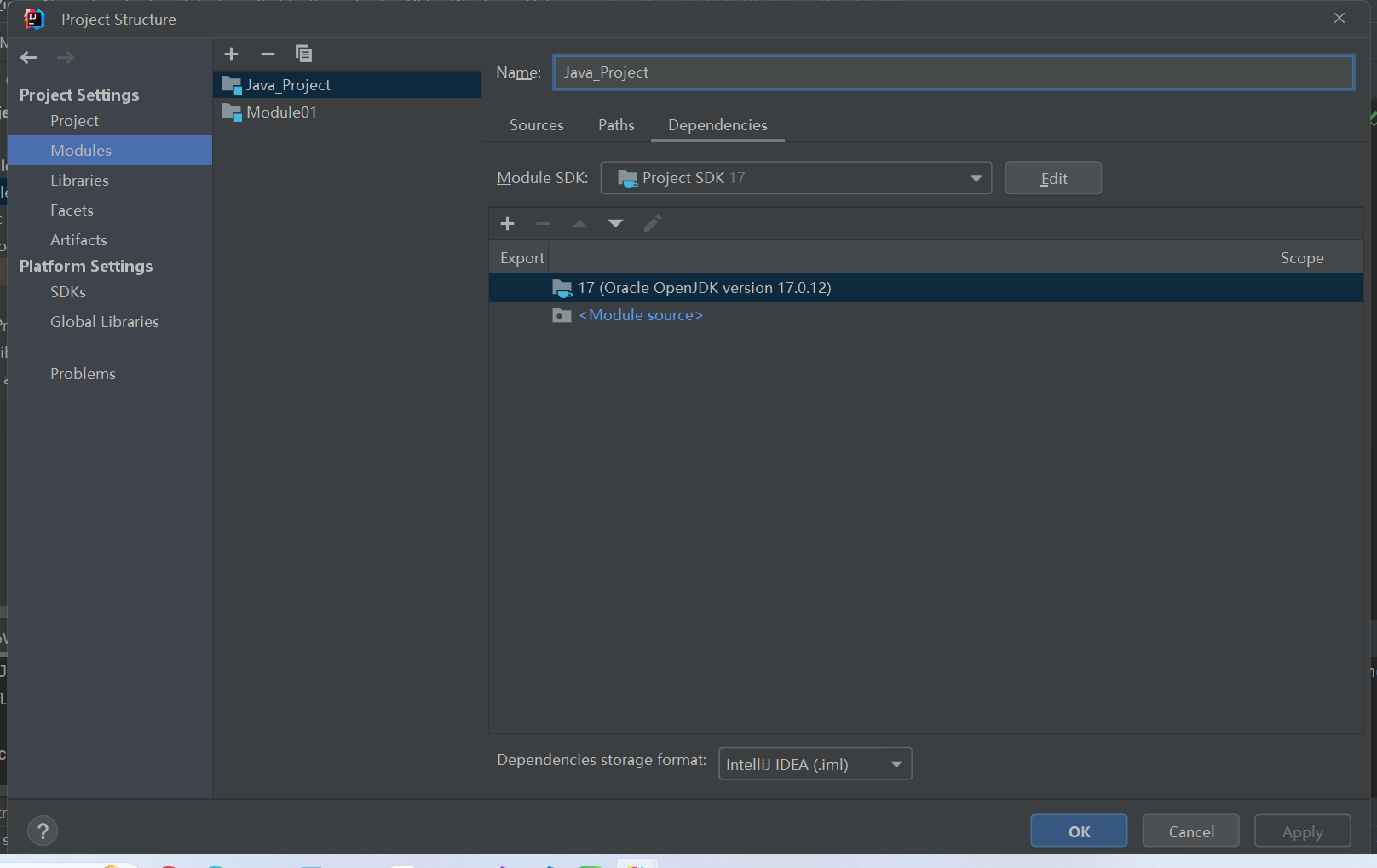The image size is (1377, 868).
Task: Confirm with the OK button
Action: [1079, 831]
